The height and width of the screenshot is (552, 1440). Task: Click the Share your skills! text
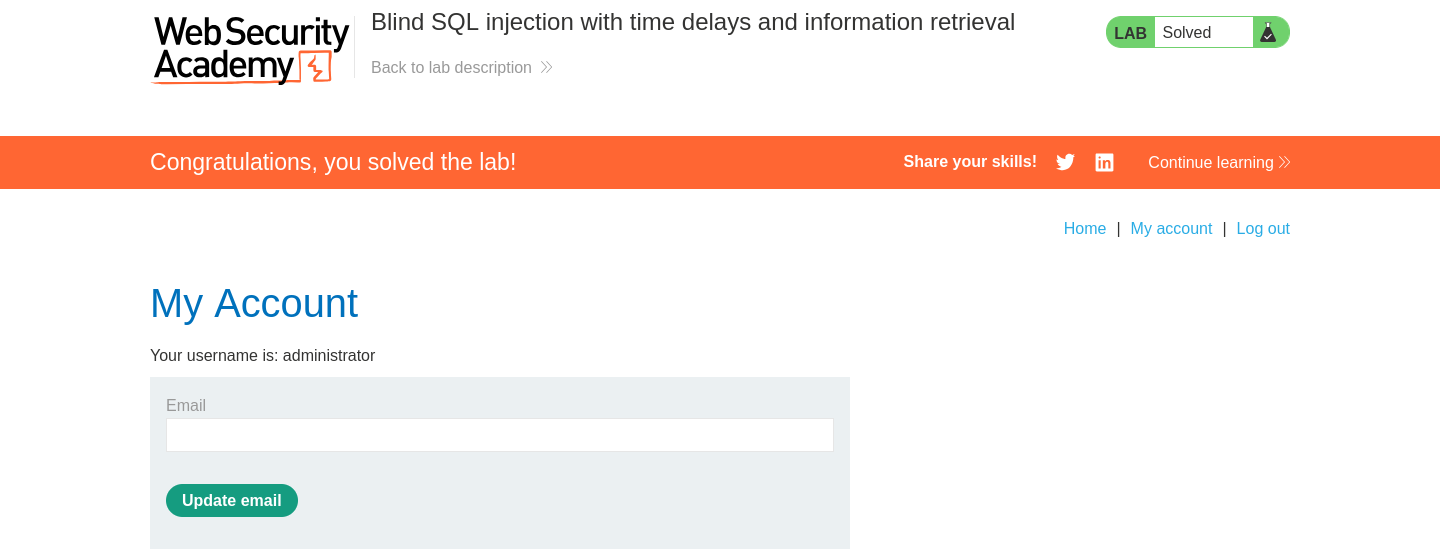click(x=970, y=161)
